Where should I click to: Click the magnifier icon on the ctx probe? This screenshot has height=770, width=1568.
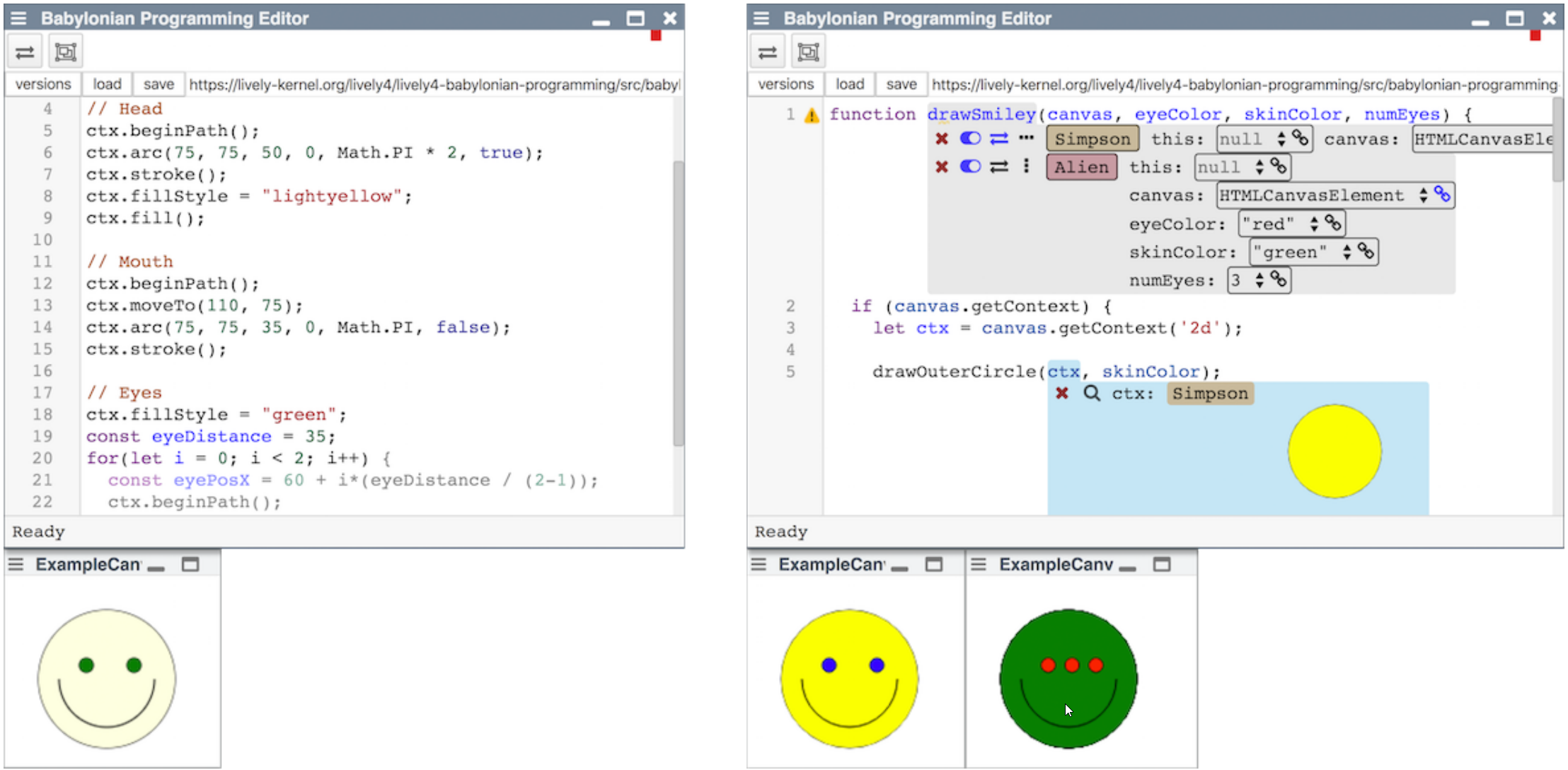[1092, 393]
